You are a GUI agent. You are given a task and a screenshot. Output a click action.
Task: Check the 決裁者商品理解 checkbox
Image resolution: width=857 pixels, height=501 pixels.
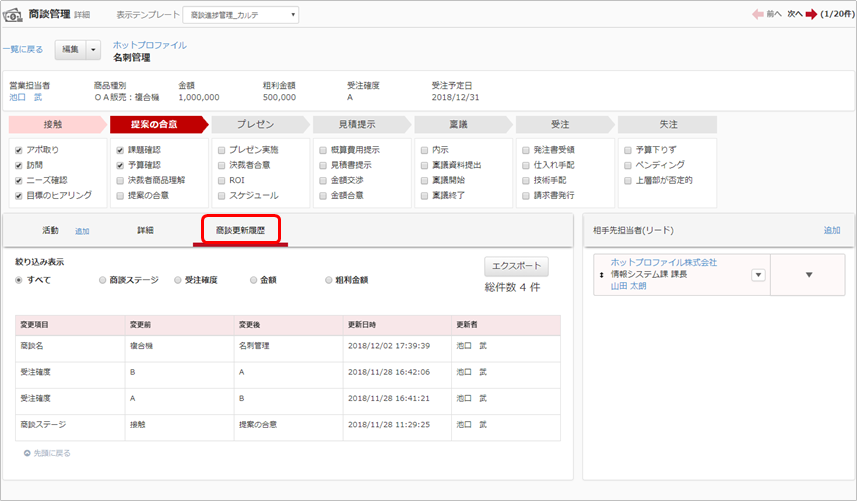click(120, 181)
